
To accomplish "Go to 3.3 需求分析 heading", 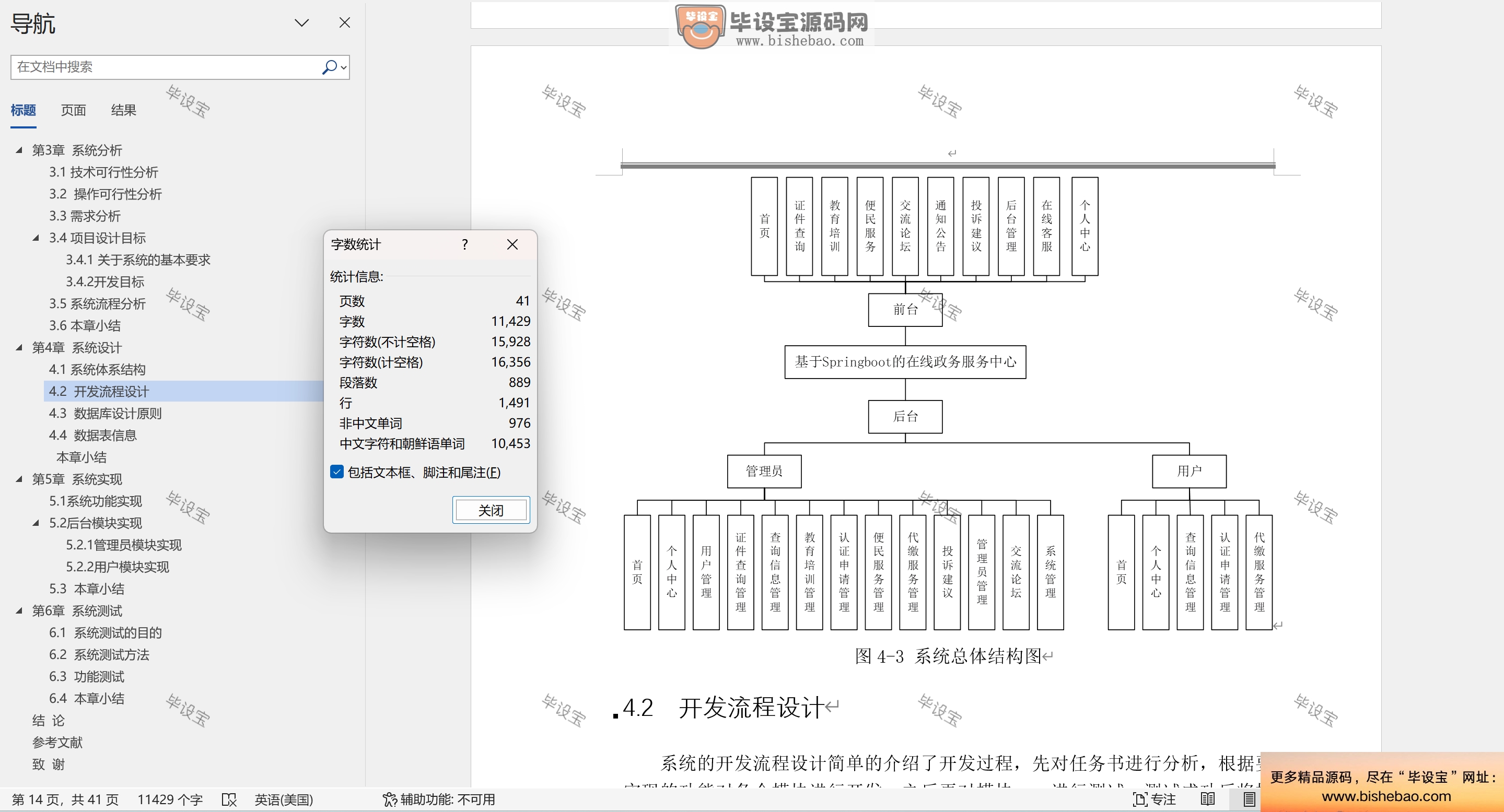I will tap(85, 216).
